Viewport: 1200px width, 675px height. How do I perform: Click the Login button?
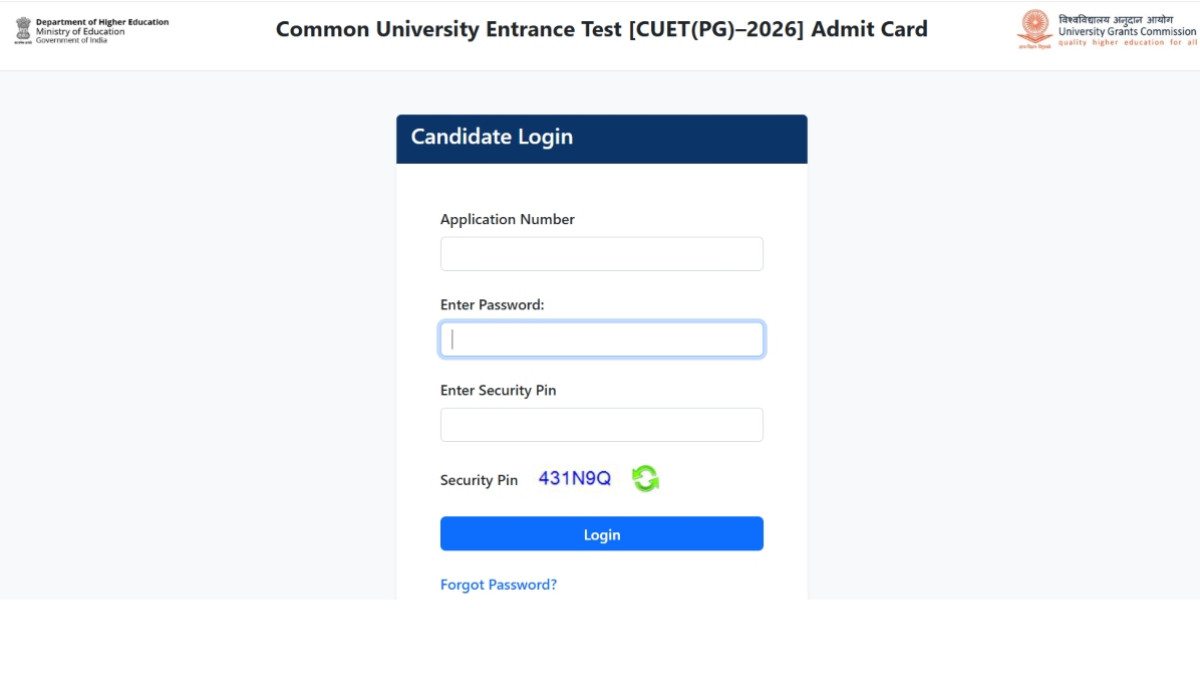(x=601, y=534)
